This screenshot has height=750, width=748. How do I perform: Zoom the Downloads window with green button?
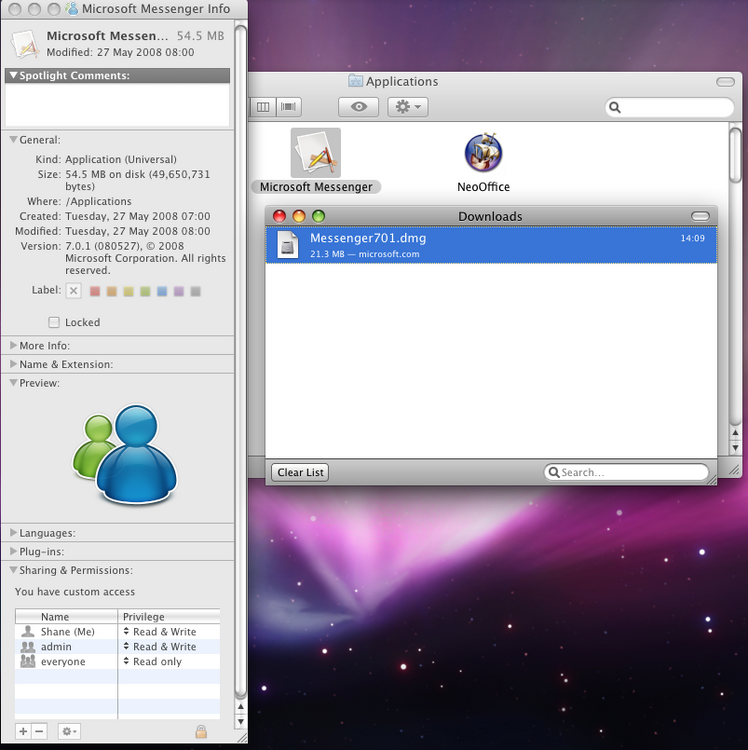click(319, 216)
